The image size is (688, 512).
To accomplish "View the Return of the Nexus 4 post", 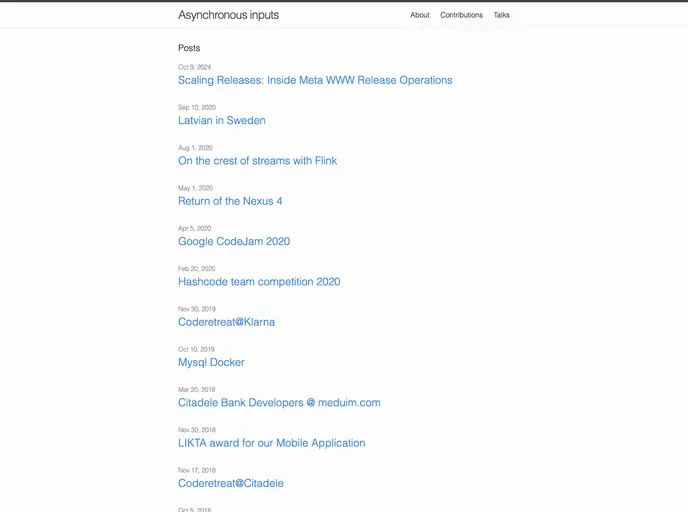I will [230, 201].
